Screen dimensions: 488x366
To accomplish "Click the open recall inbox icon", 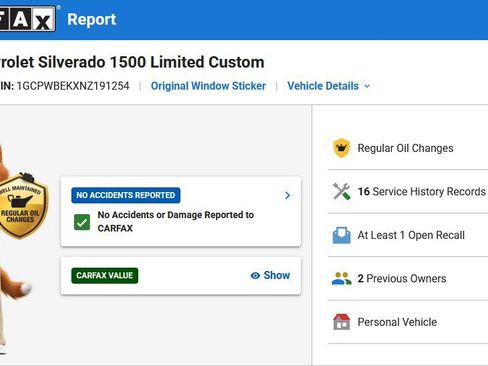I will point(342,235).
